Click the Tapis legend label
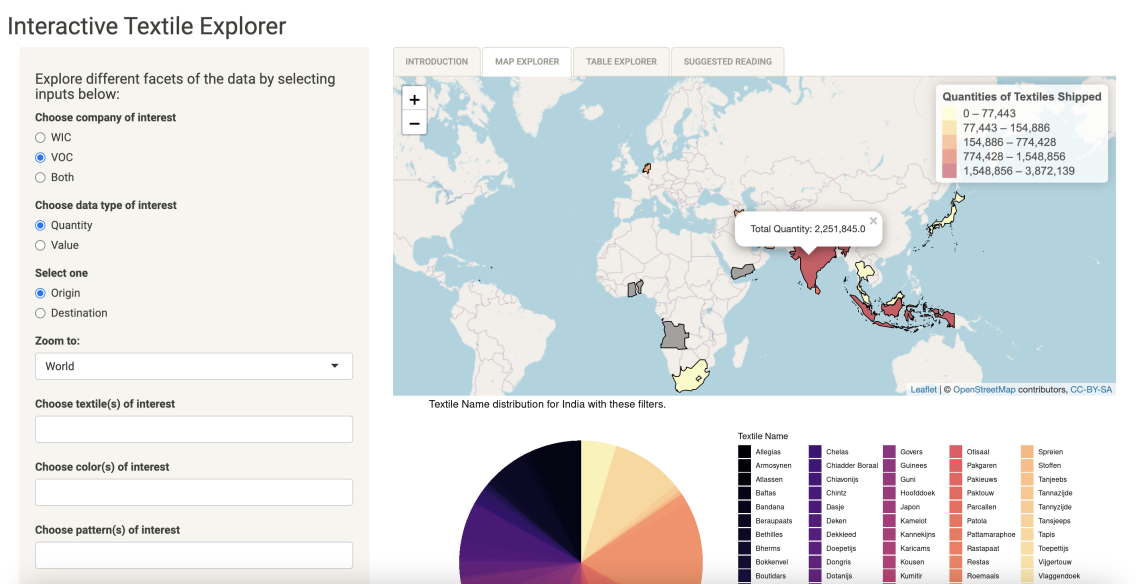The image size is (1136, 584). tap(1046, 534)
